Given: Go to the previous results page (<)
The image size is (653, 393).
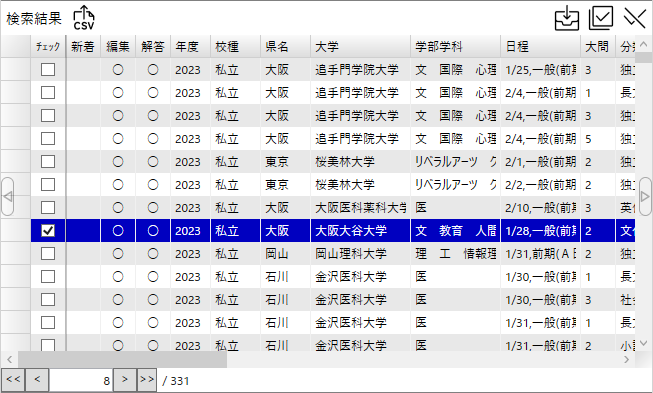Looking at the screenshot, I should [x=37, y=380].
